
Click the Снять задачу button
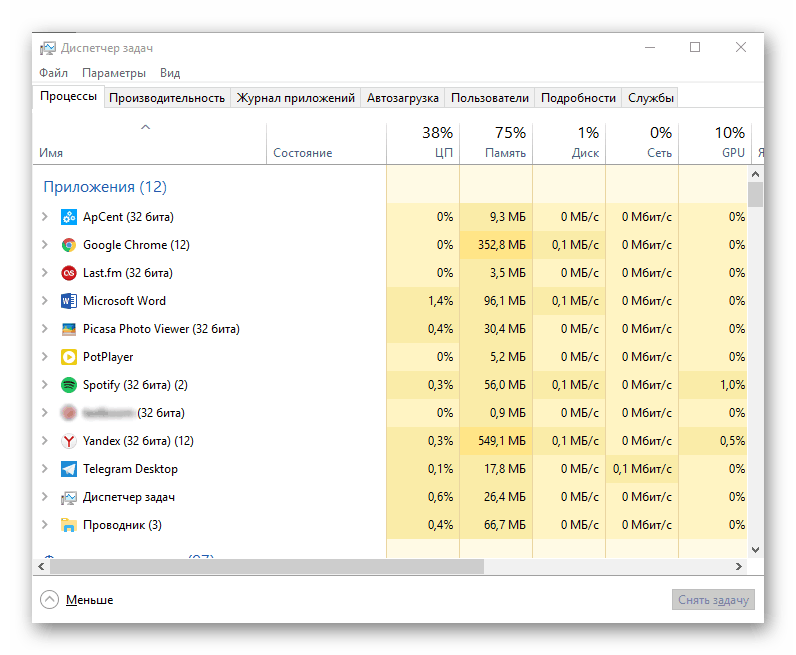click(713, 600)
